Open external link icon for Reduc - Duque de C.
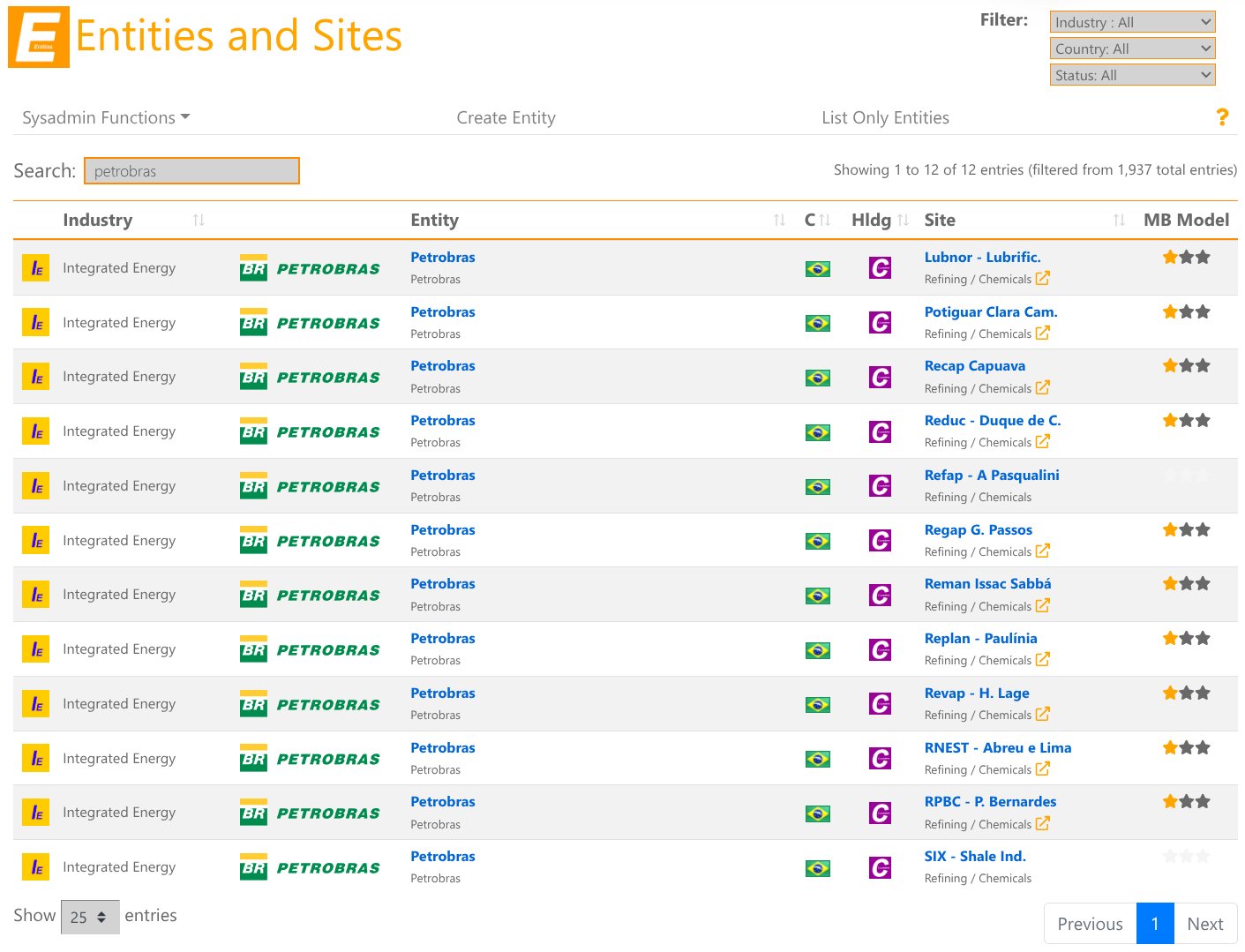Image resolution: width=1245 pixels, height=952 pixels. [1043, 441]
